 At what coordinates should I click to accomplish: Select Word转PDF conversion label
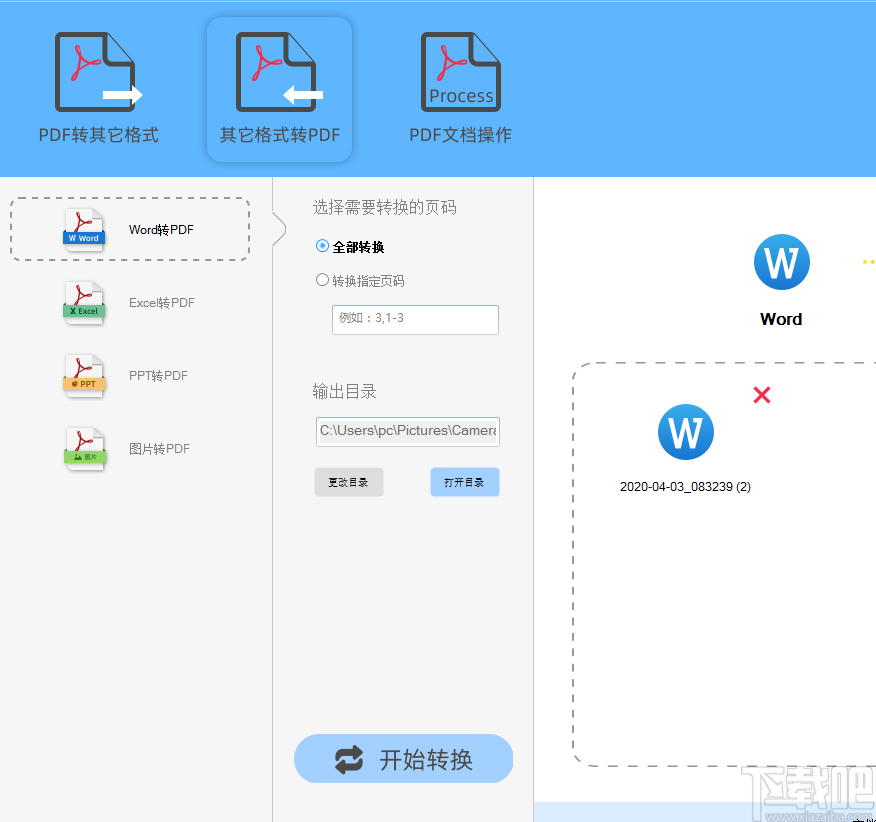pyautogui.click(x=161, y=230)
